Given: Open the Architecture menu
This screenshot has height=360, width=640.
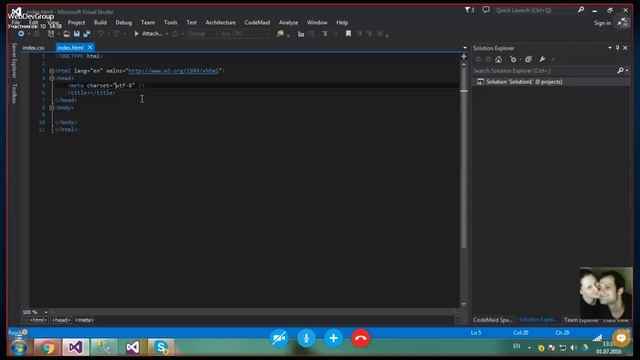Looking at the screenshot, I should click(x=220, y=22).
